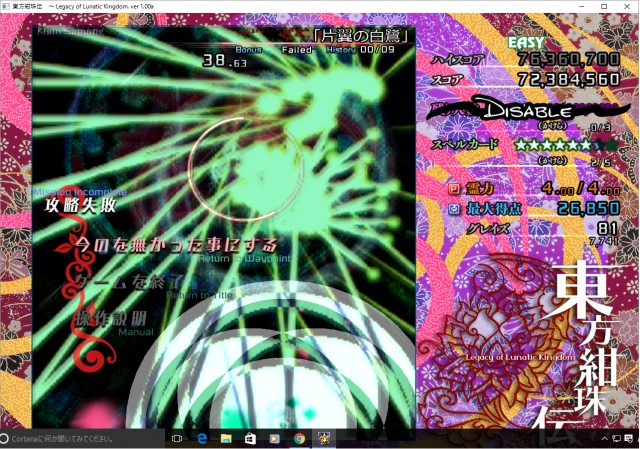640x449 pixels.
Task: Expand hidden system tray icons chevron
Action: tap(604, 439)
